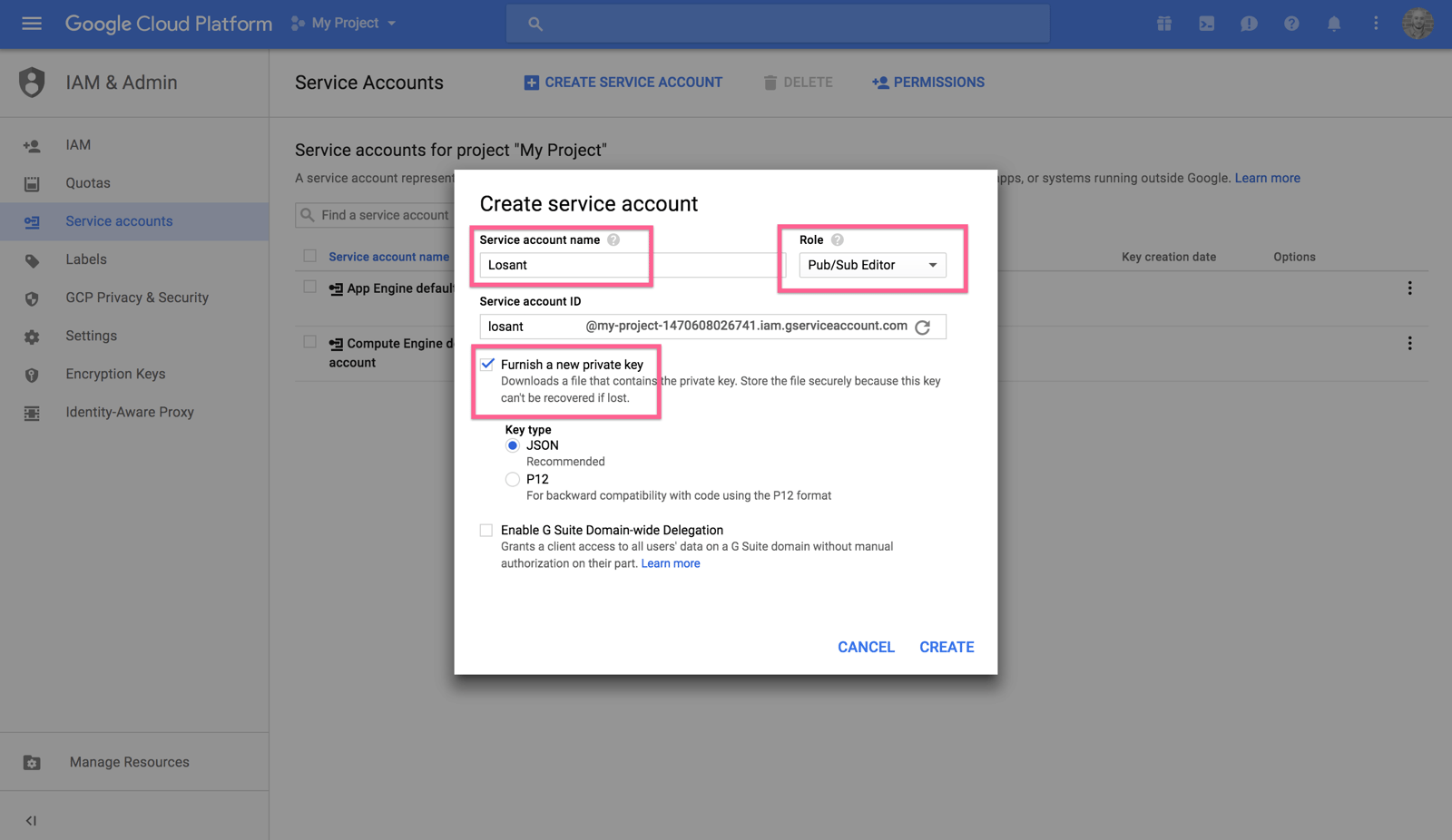Open the delegation Learn more link
Image resolution: width=1452 pixels, height=840 pixels.
[x=670, y=562]
